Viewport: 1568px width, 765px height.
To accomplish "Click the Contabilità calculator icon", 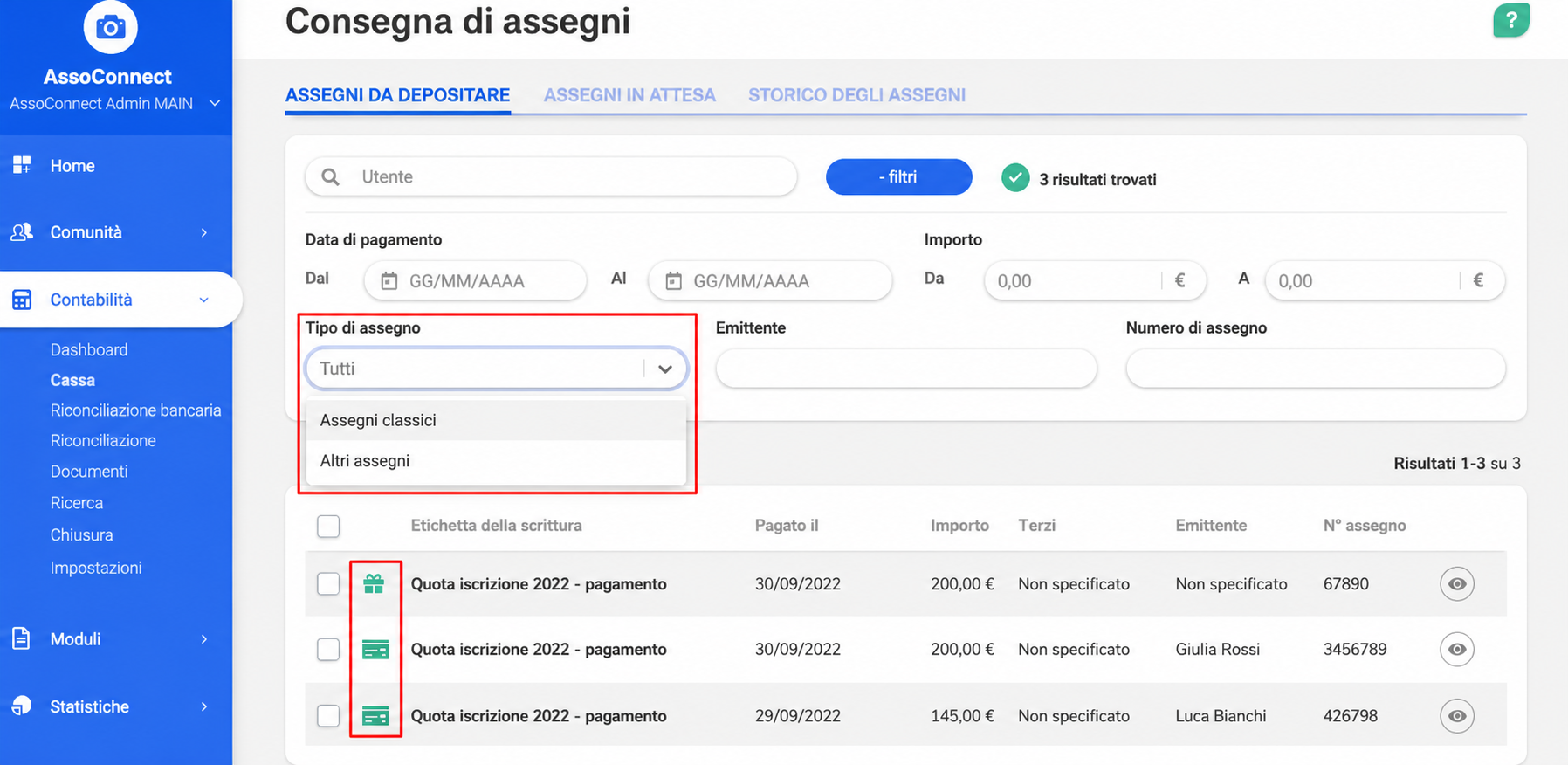I will (22, 300).
